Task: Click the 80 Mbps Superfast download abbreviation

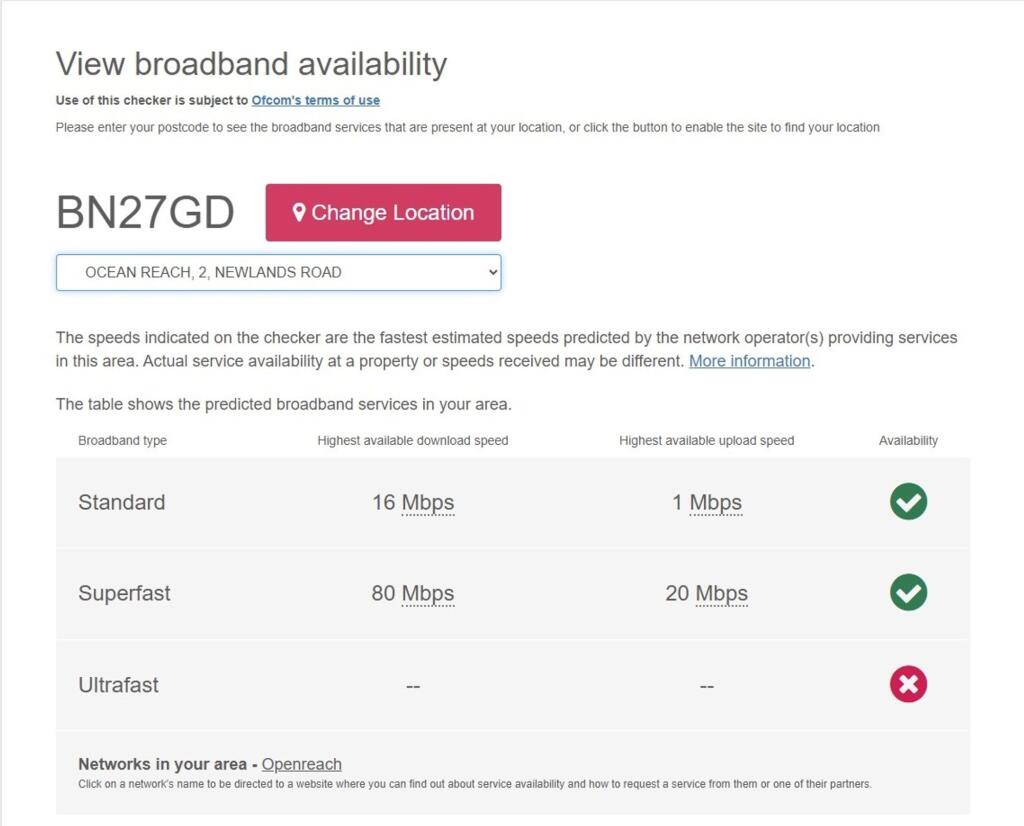Action: (428, 593)
